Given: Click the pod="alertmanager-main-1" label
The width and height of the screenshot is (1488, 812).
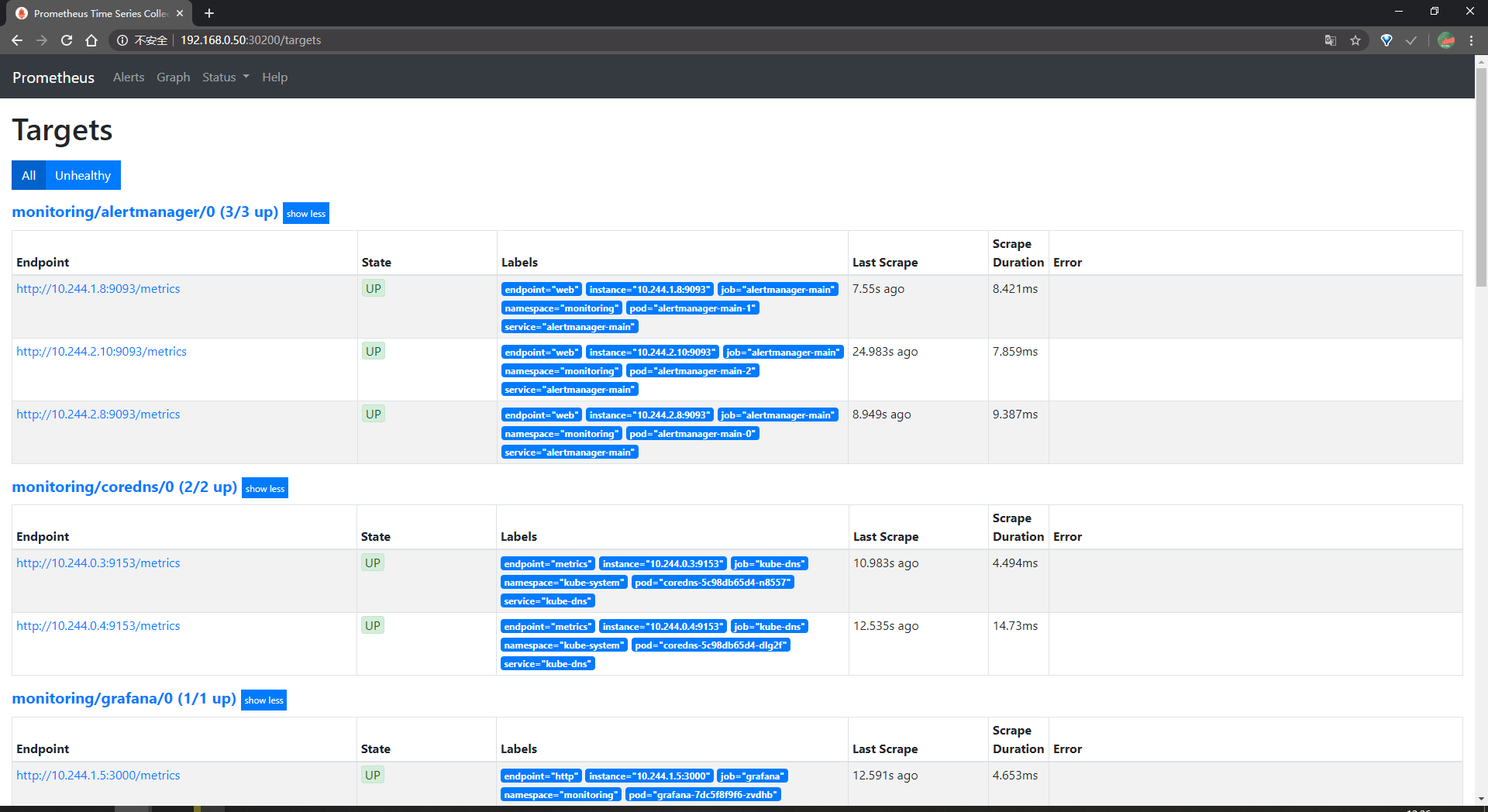Looking at the screenshot, I should pyautogui.click(x=693, y=308).
